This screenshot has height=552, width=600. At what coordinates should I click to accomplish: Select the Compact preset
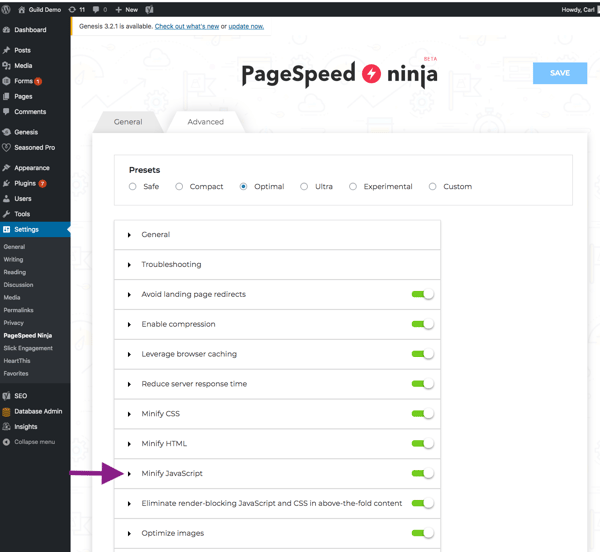point(179,187)
